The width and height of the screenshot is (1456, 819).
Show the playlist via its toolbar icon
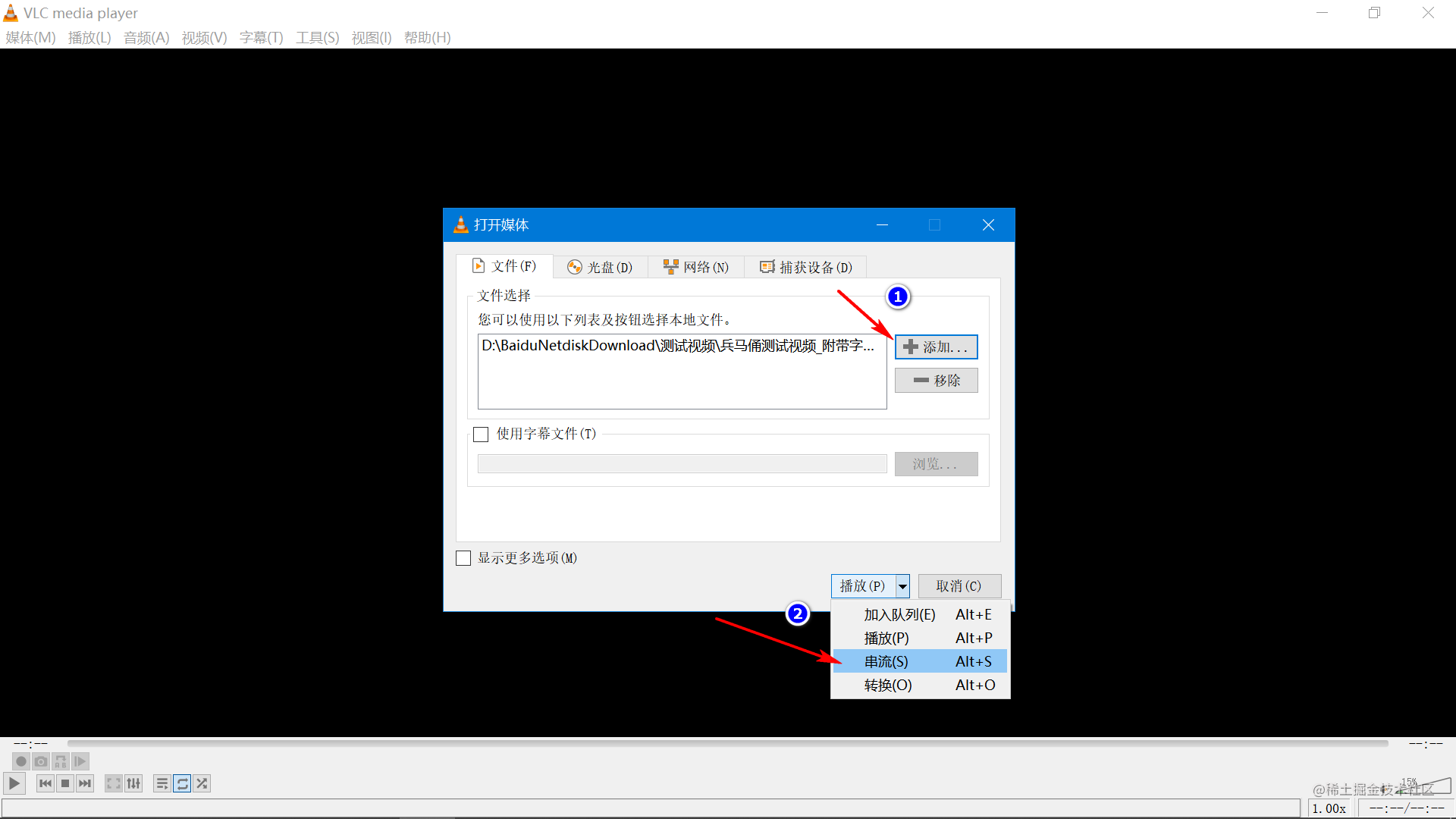click(162, 783)
